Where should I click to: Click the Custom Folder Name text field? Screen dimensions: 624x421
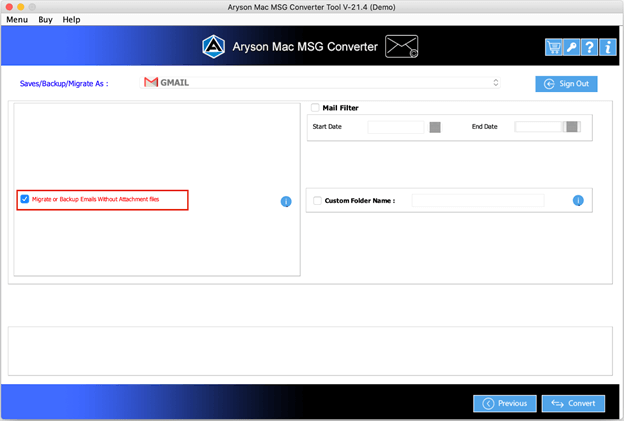(478, 201)
